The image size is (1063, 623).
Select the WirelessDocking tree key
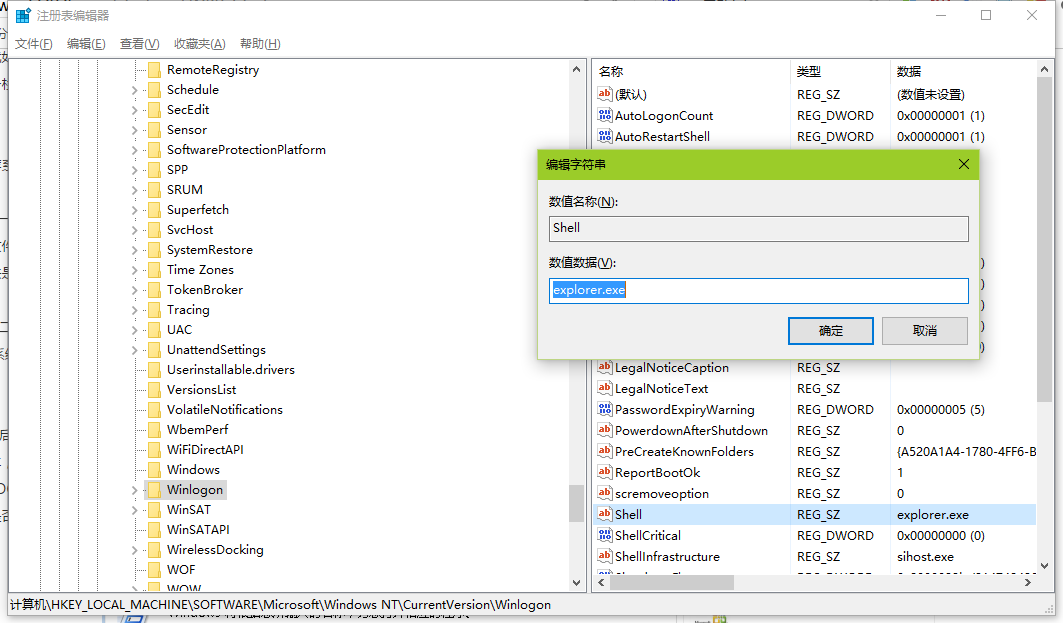[214, 550]
